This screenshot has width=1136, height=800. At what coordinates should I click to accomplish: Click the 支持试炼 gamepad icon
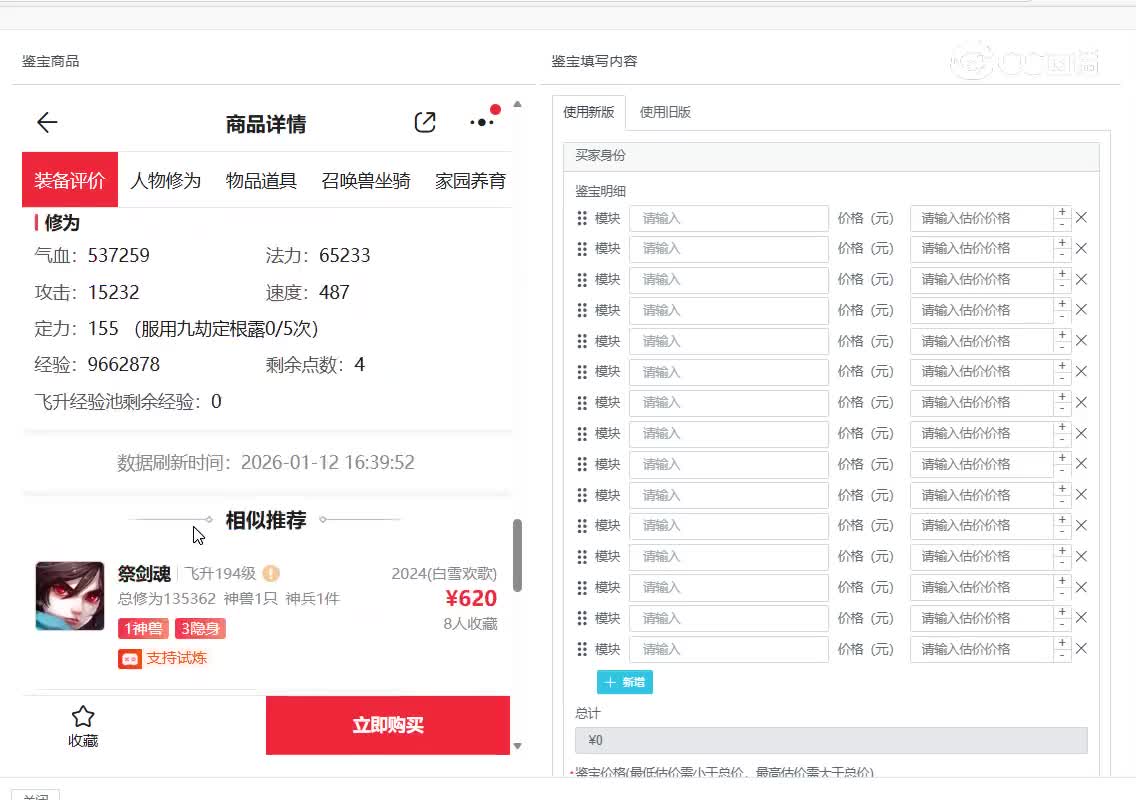click(x=130, y=659)
